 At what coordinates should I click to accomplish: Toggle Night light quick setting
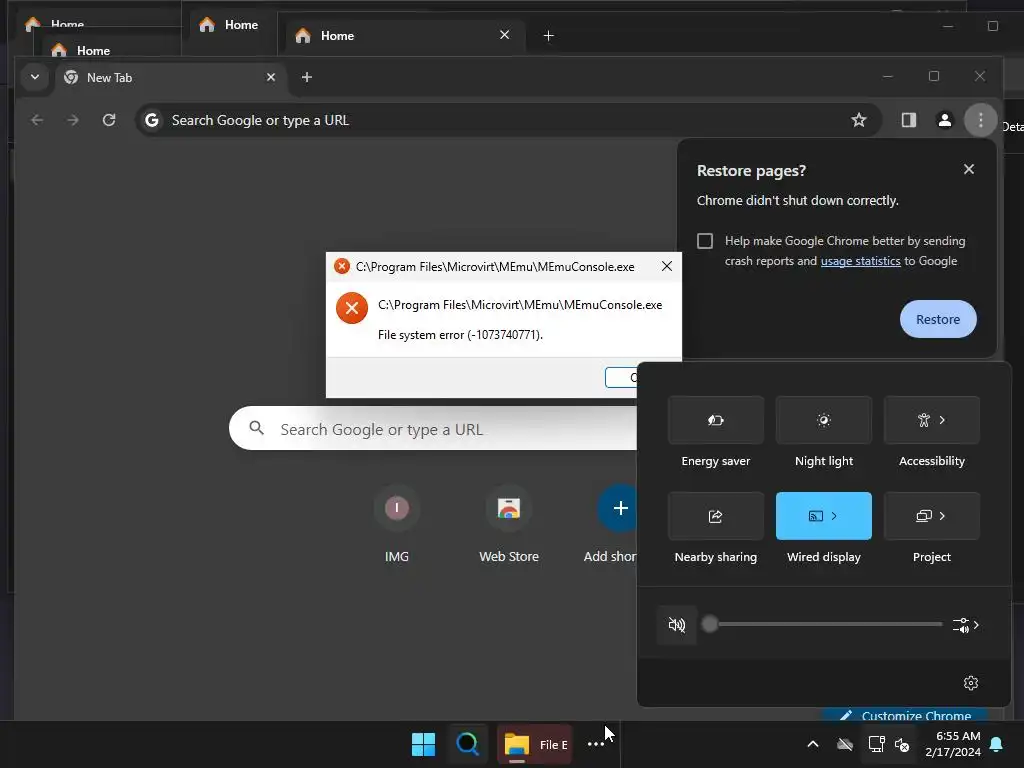824,420
